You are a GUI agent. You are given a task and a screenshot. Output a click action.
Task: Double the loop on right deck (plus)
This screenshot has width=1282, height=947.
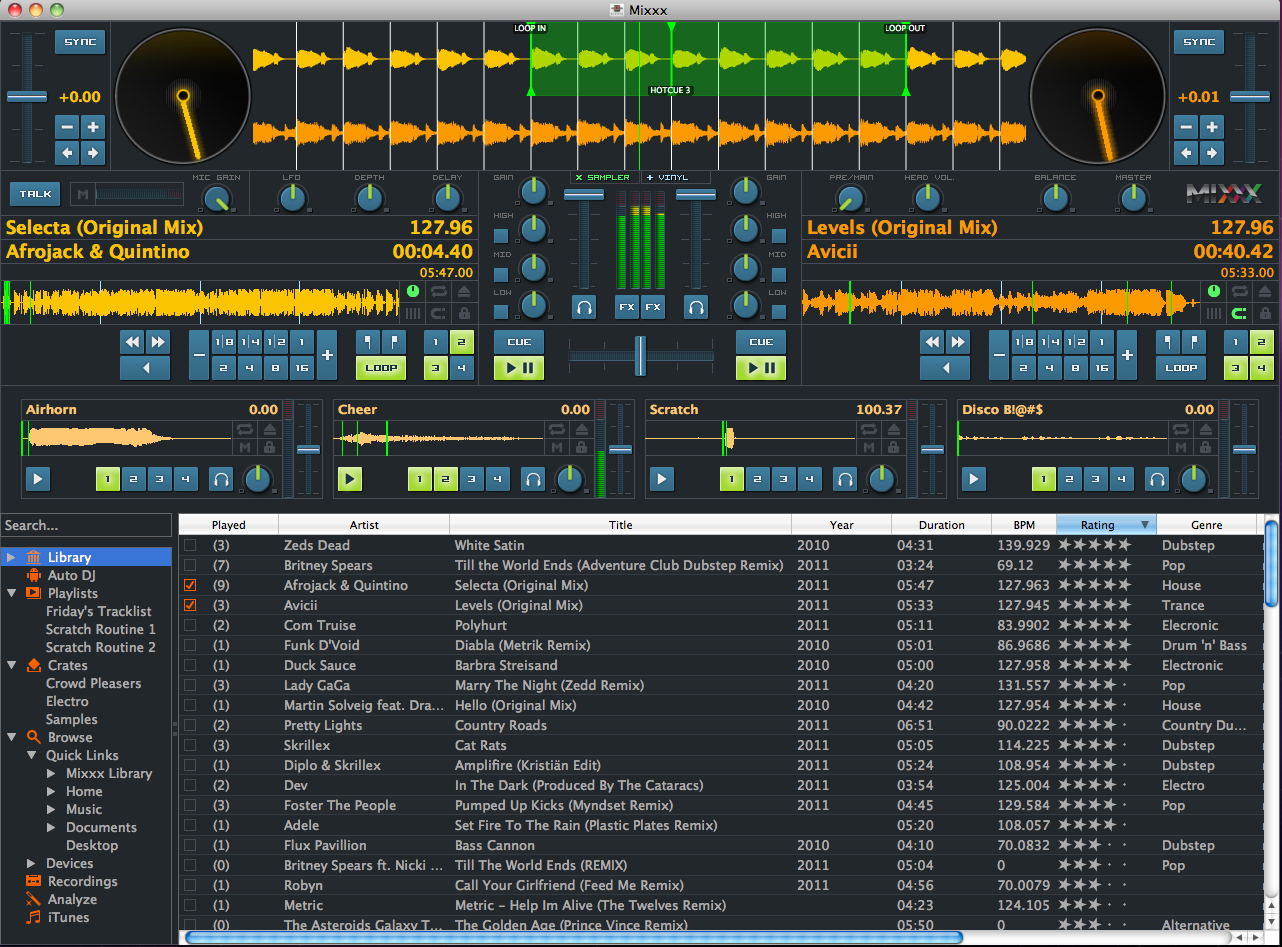(x=1127, y=355)
